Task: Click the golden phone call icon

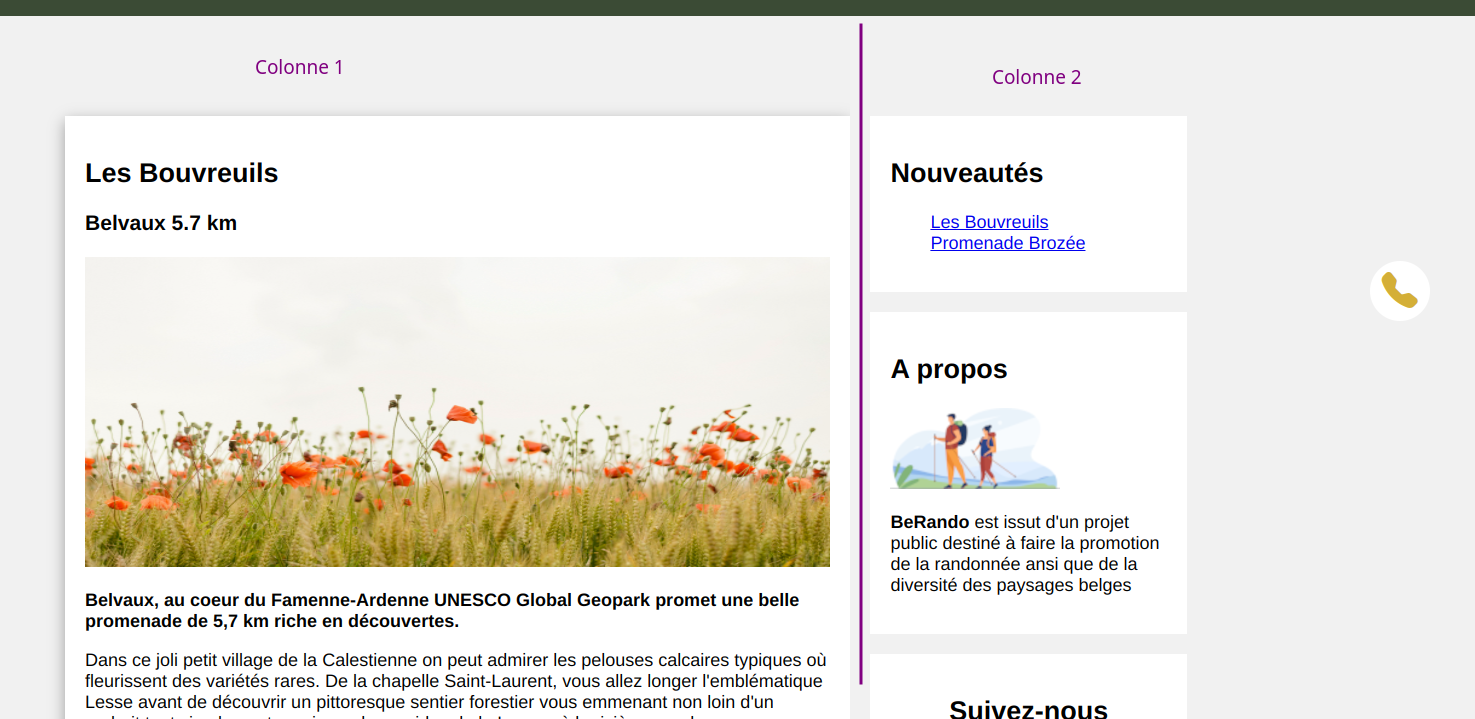Action: 1399,291
